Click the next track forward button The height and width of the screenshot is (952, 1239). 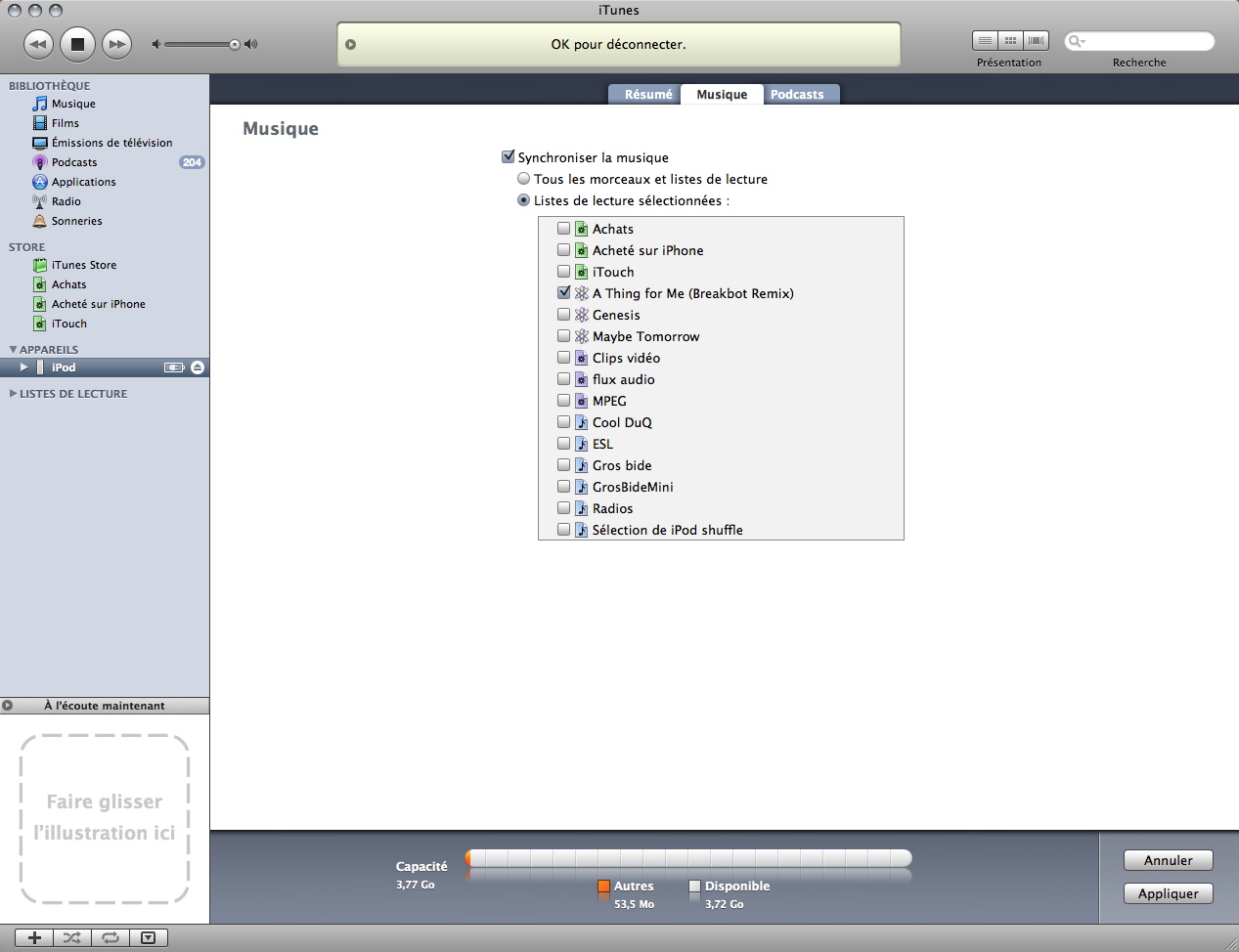point(116,44)
